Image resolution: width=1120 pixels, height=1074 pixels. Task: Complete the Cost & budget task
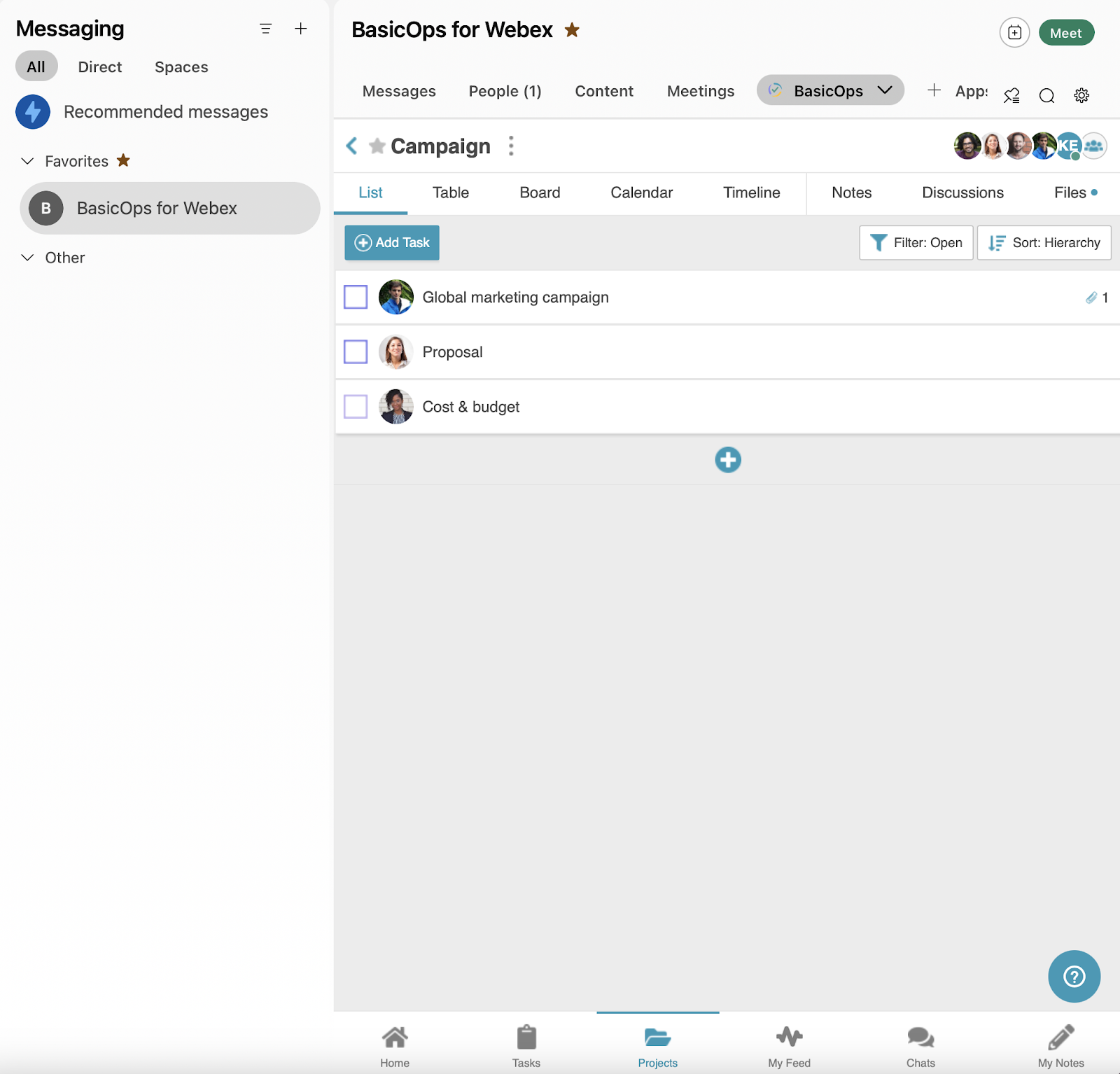pos(355,406)
